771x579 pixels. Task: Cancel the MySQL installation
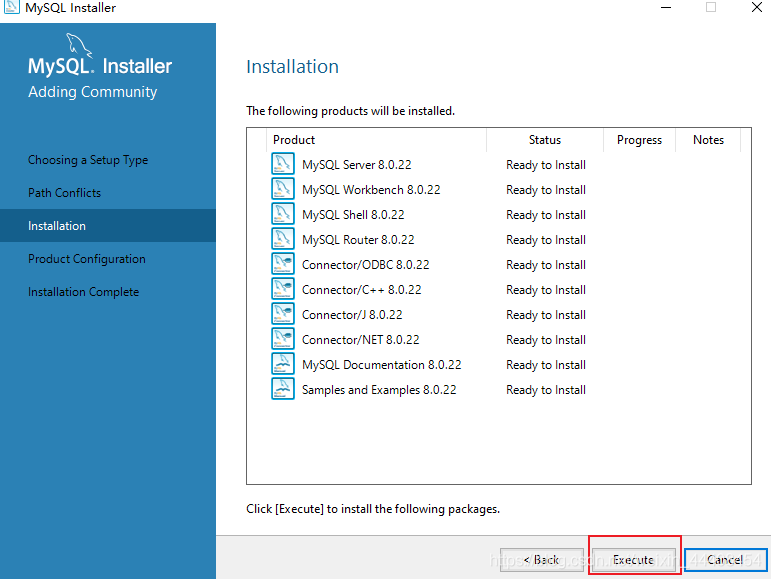pyautogui.click(x=725, y=560)
